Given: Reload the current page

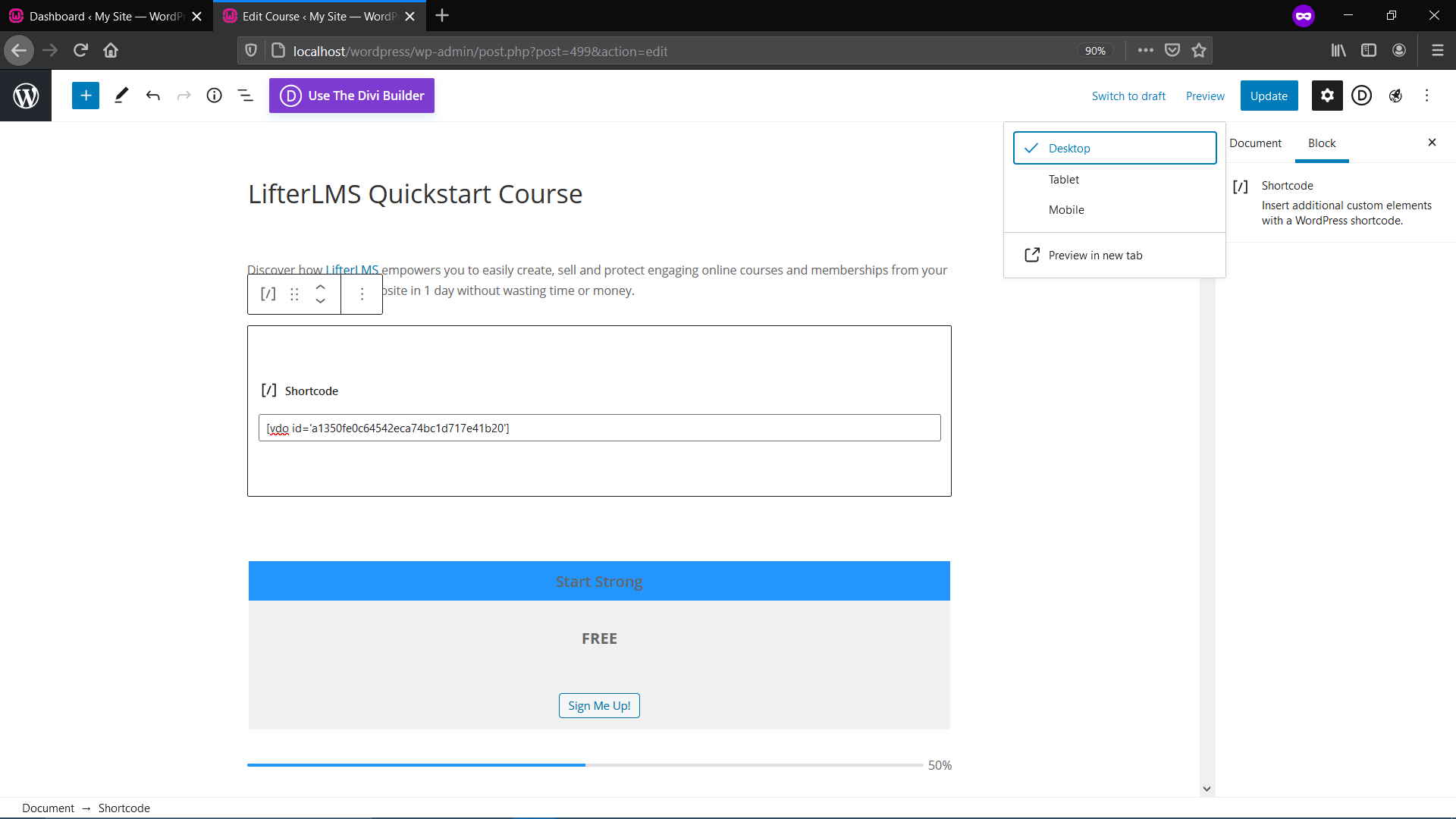Looking at the screenshot, I should pos(80,51).
